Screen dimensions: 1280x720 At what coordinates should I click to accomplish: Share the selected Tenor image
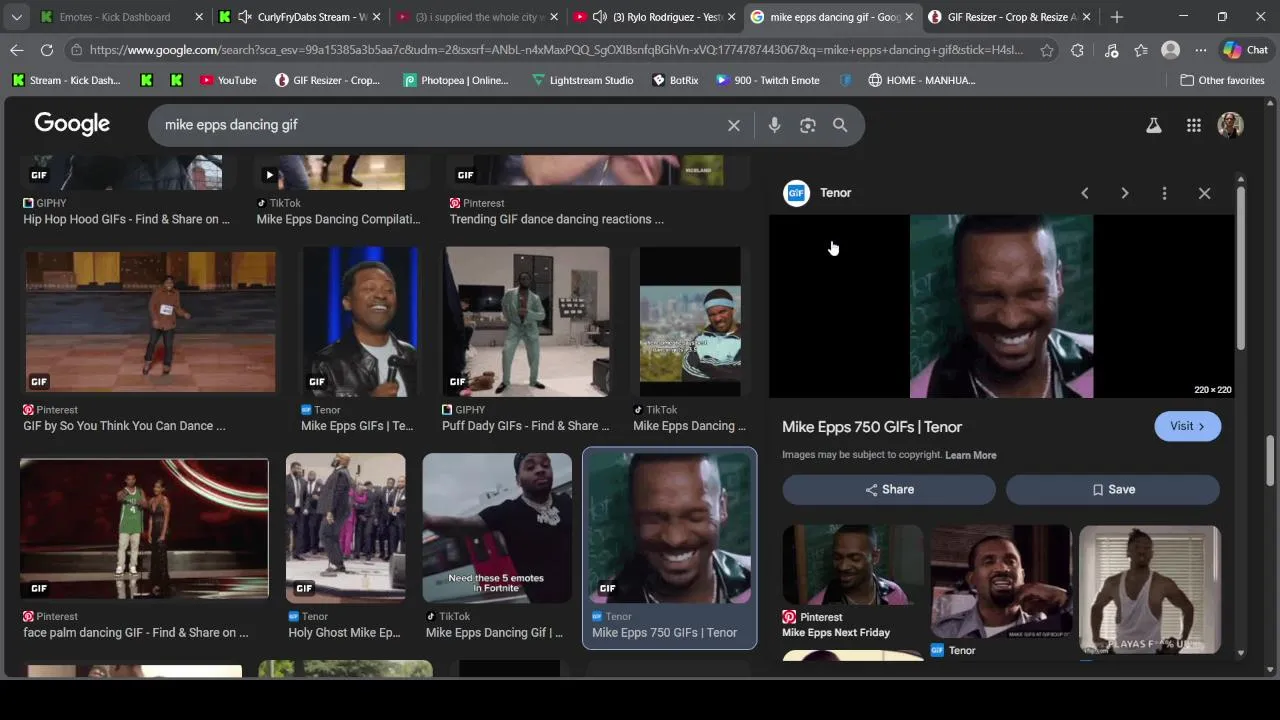pyautogui.click(x=889, y=489)
